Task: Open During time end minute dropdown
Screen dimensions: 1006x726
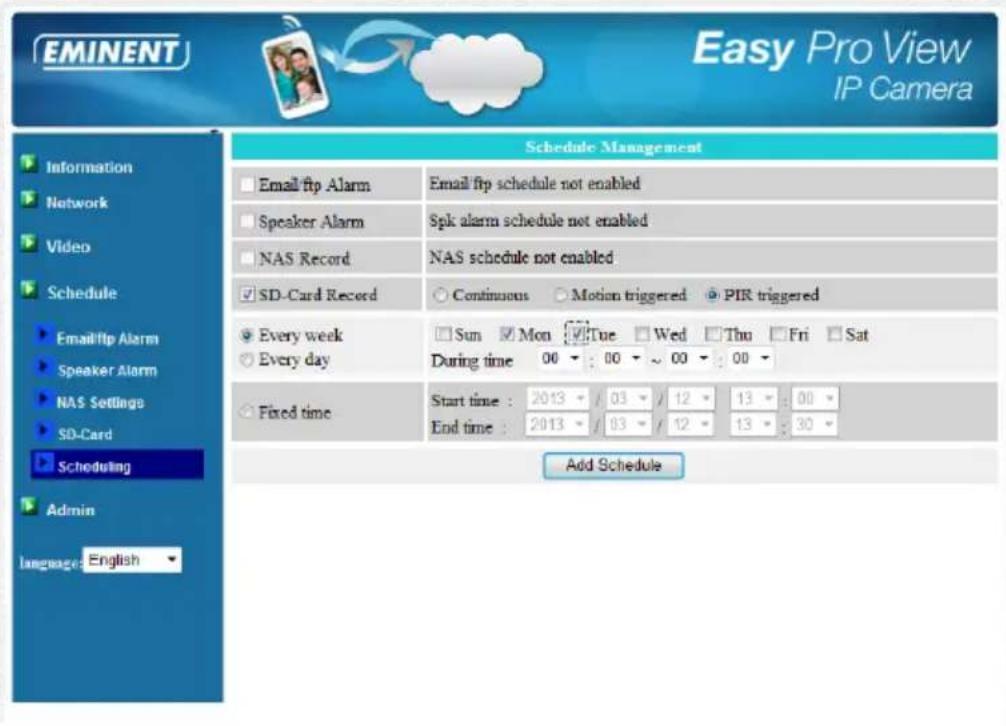Action: pyautogui.click(x=751, y=359)
